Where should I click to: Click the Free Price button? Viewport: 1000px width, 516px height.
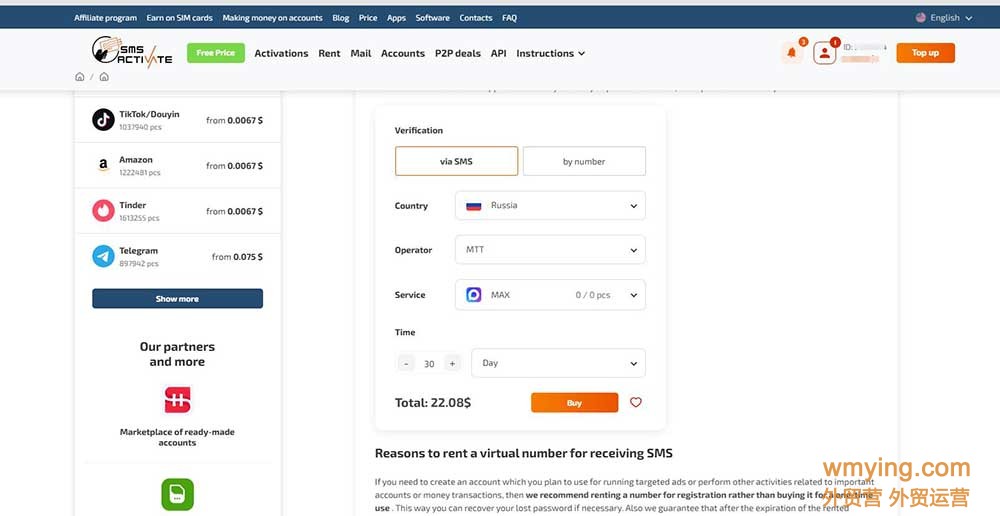216,53
